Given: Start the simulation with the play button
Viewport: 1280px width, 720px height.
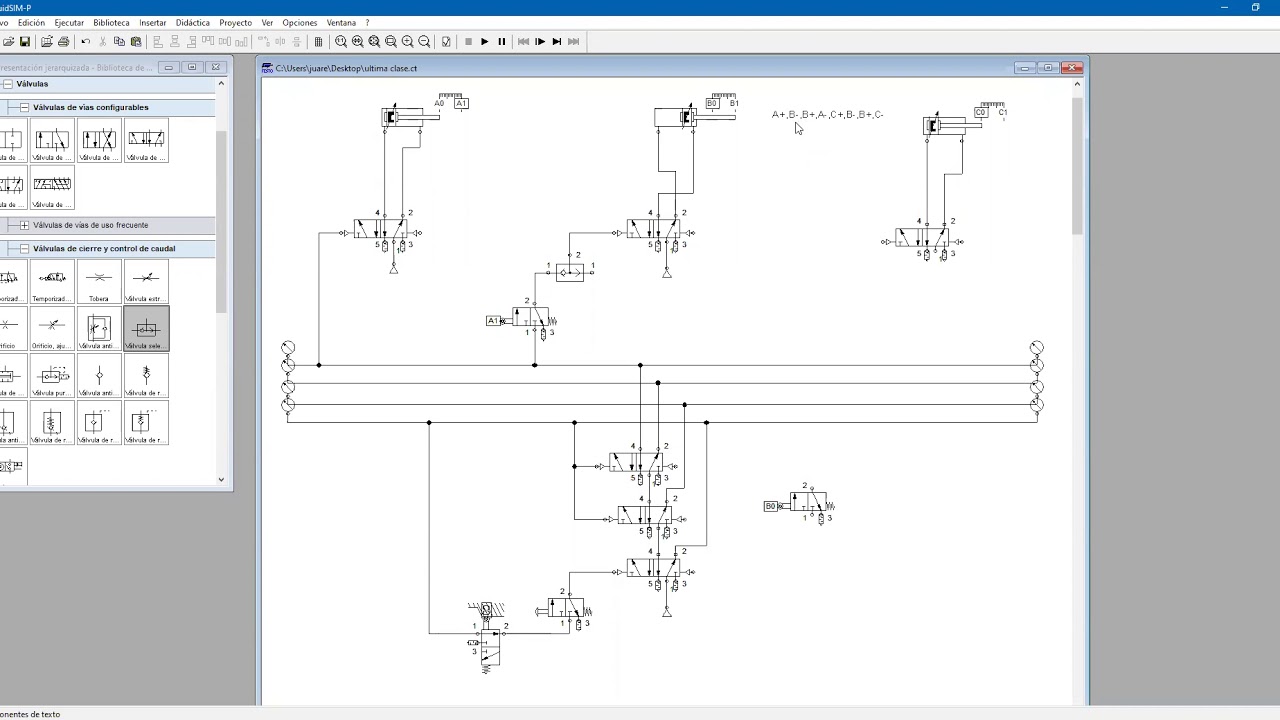Looking at the screenshot, I should pyautogui.click(x=484, y=41).
